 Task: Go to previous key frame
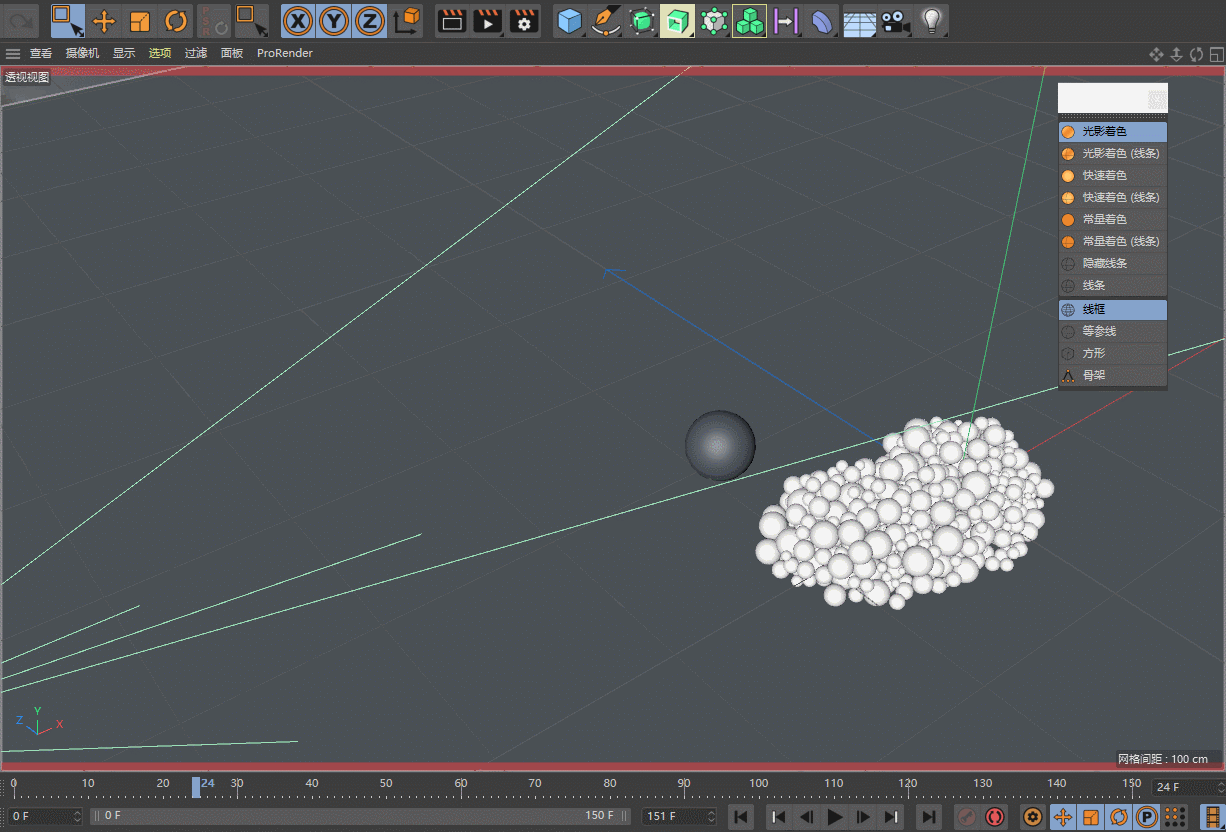point(781,817)
